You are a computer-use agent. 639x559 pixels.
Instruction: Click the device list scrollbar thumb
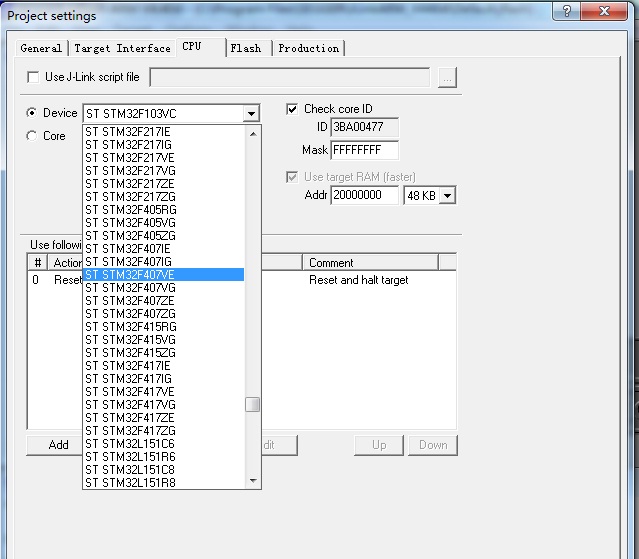click(x=253, y=405)
